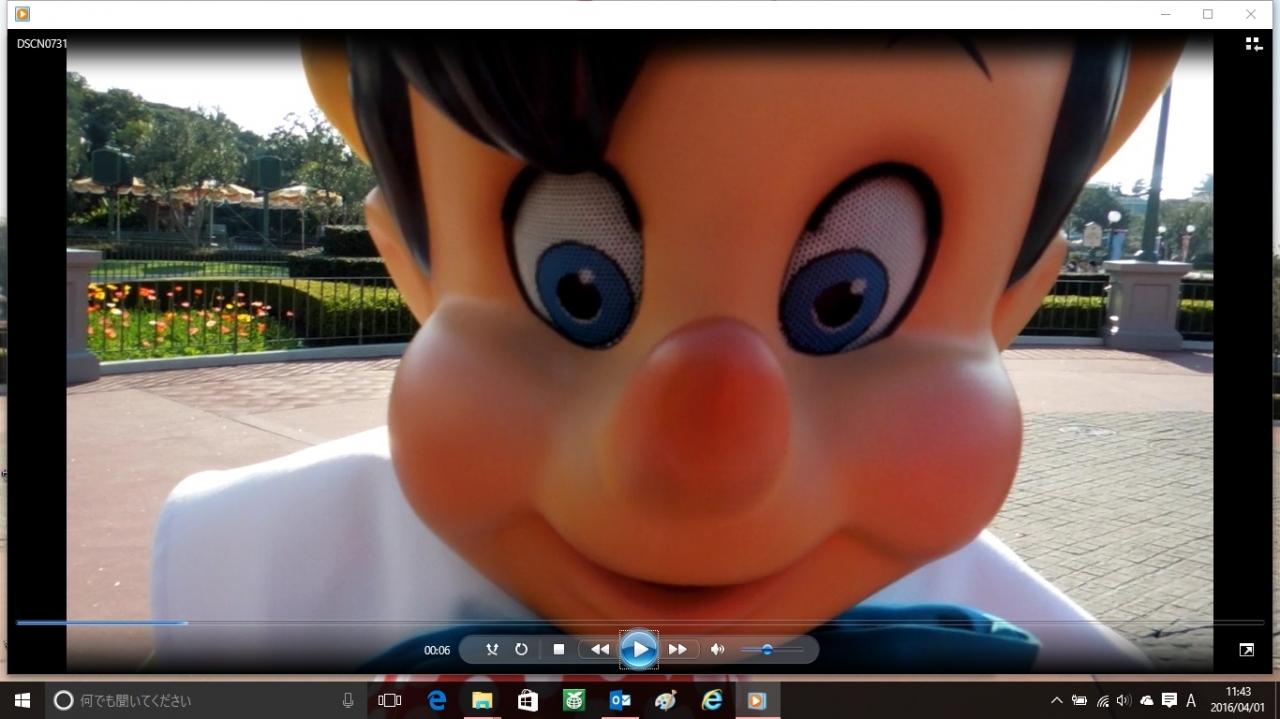Show hidden system tray icons
The height and width of the screenshot is (719, 1280).
[1057, 700]
